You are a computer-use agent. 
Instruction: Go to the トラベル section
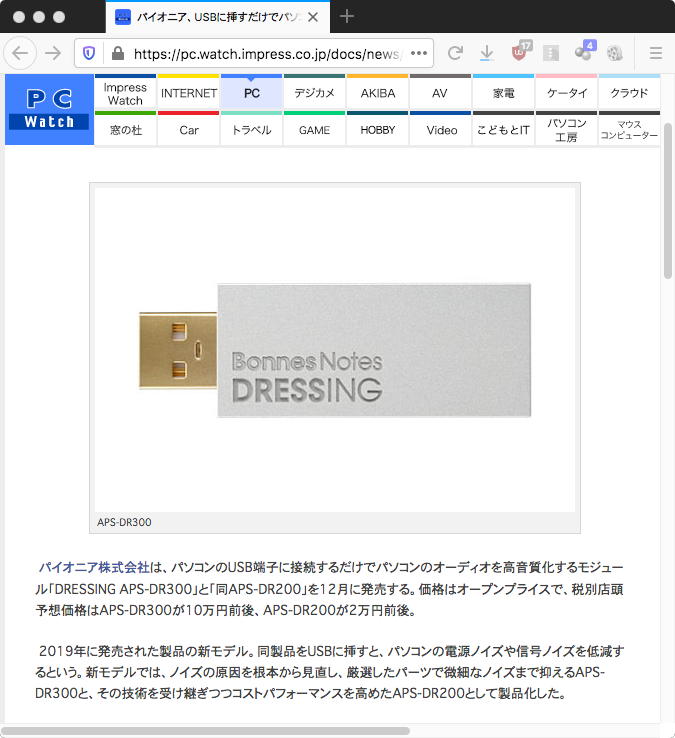click(251, 130)
